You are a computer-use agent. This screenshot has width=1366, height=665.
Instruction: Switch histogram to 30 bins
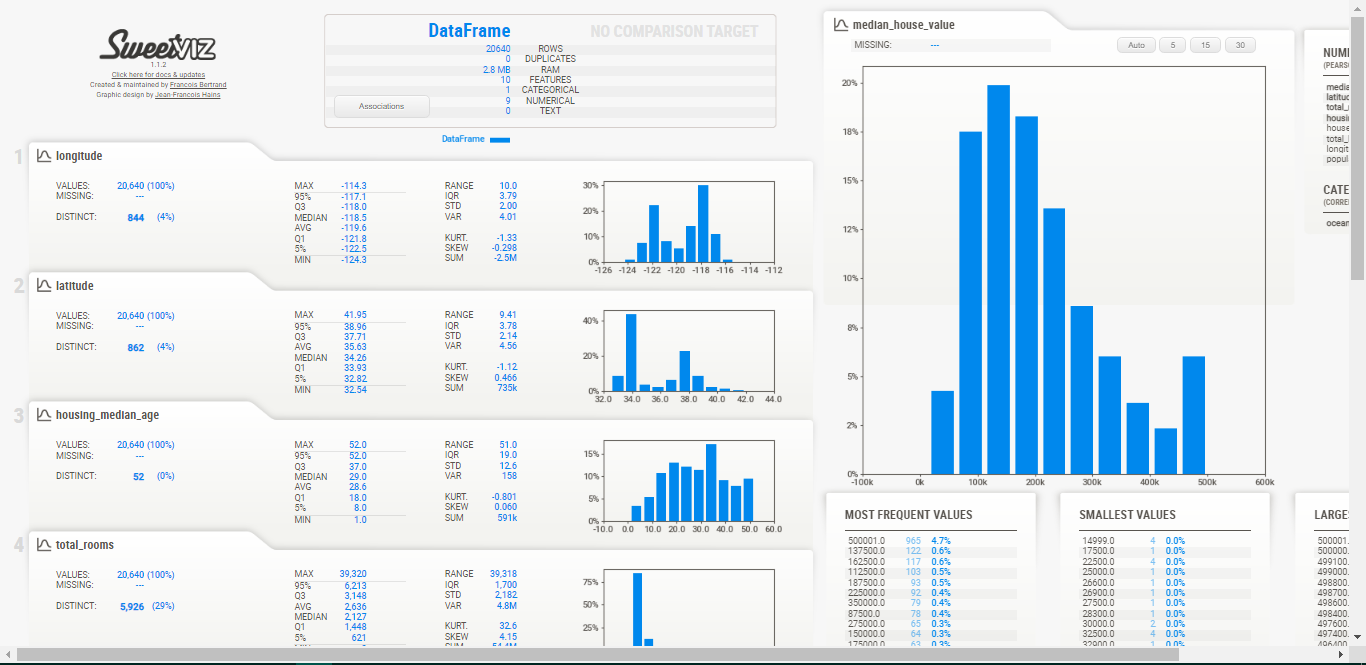(x=1240, y=46)
